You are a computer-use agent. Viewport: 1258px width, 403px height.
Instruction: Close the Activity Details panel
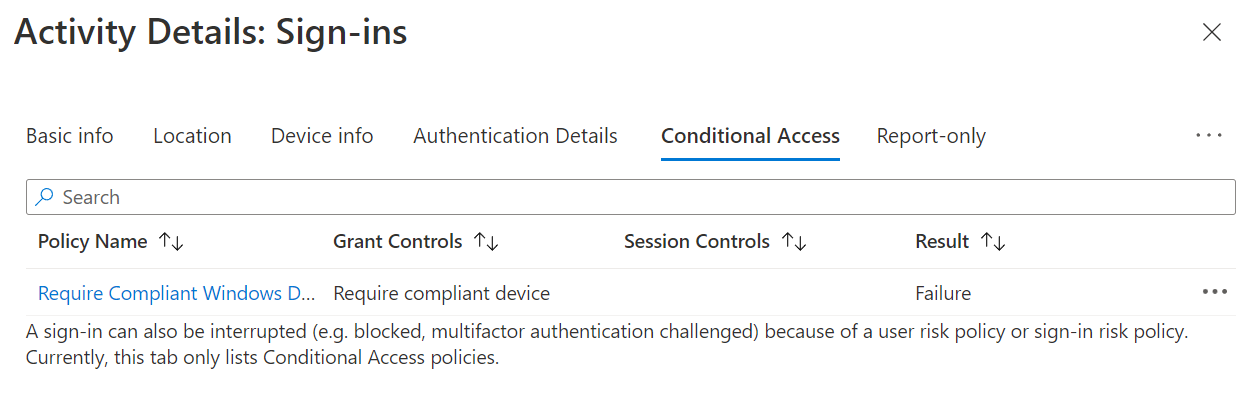[1212, 32]
